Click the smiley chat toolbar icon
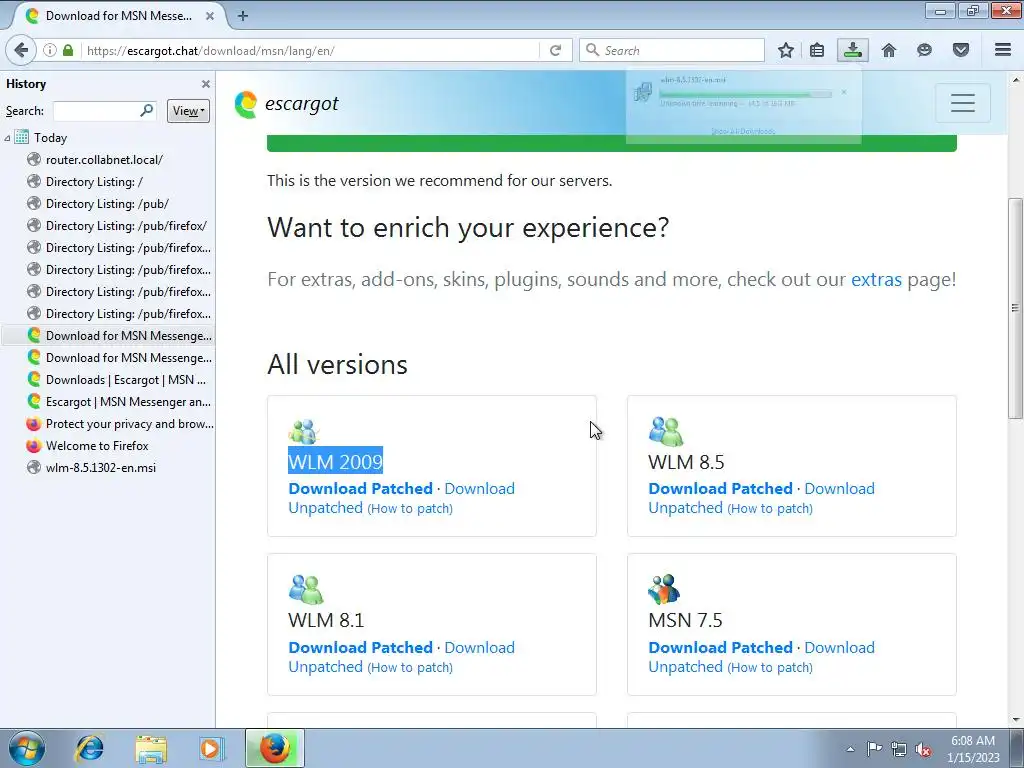The height and width of the screenshot is (768, 1024). [x=924, y=50]
